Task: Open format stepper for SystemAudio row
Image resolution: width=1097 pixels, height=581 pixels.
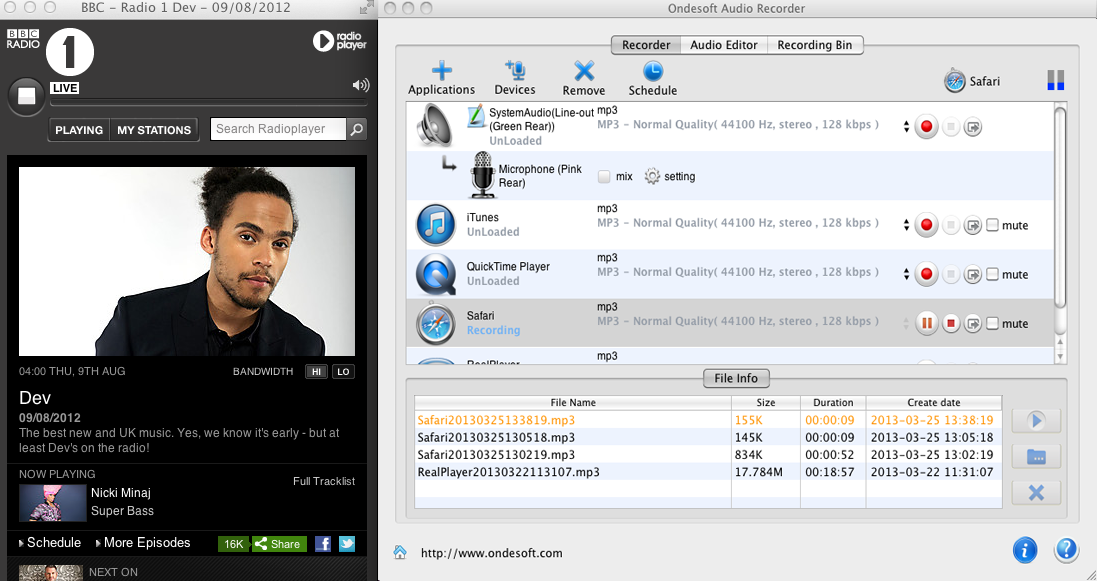Action: click(x=906, y=127)
